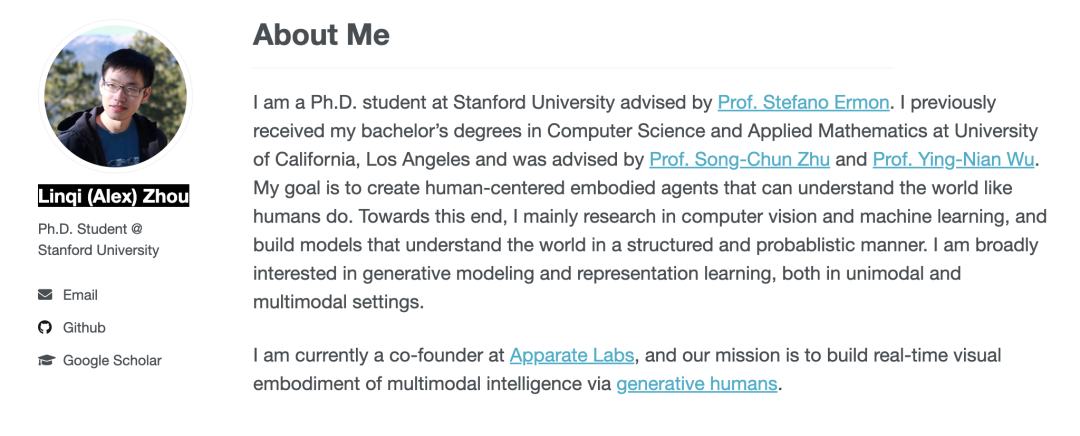The width and height of the screenshot is (1080, 436).
Task: Open the Google Scholar text link
Action: (x=112, y=361)
